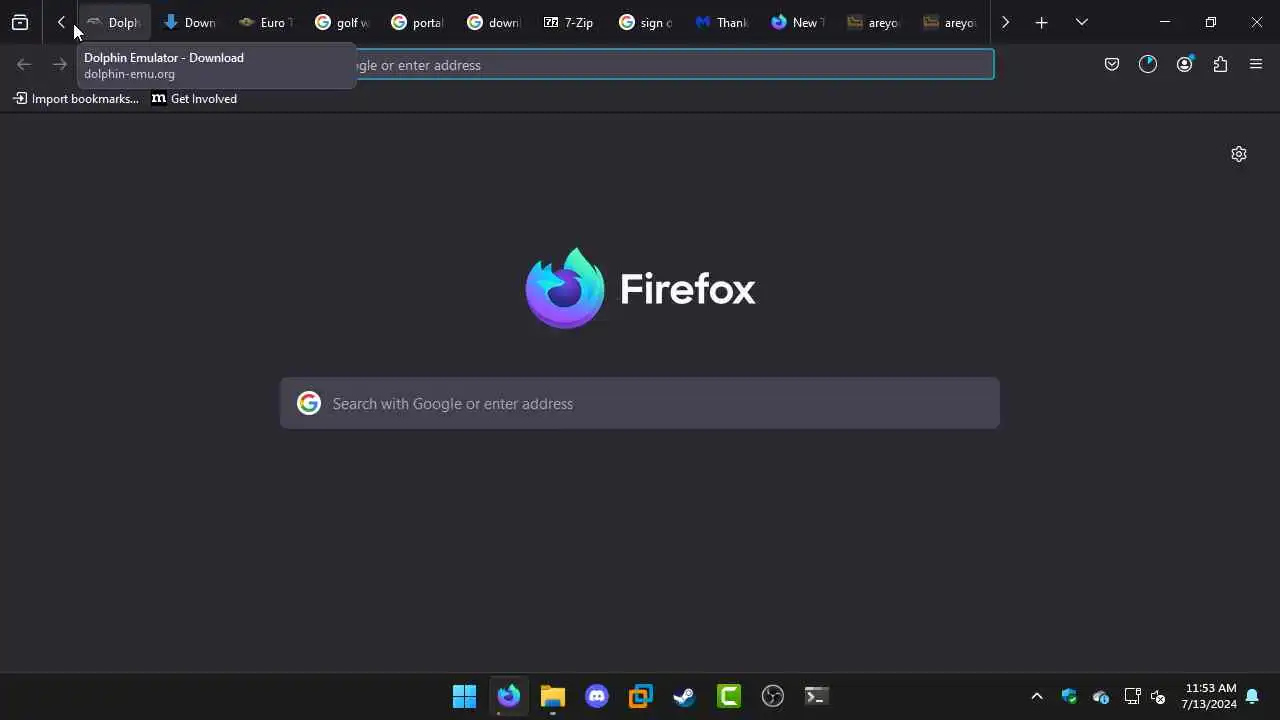Viewport: 1280px width, 720px height.
Task: Click the OneDrive cloud tray icon
Action: (x=1101, y=696)
